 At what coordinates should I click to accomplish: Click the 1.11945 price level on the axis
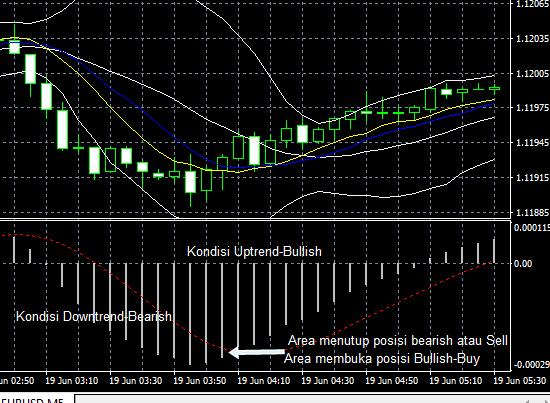pyautogui.click(x=532, y=142)
